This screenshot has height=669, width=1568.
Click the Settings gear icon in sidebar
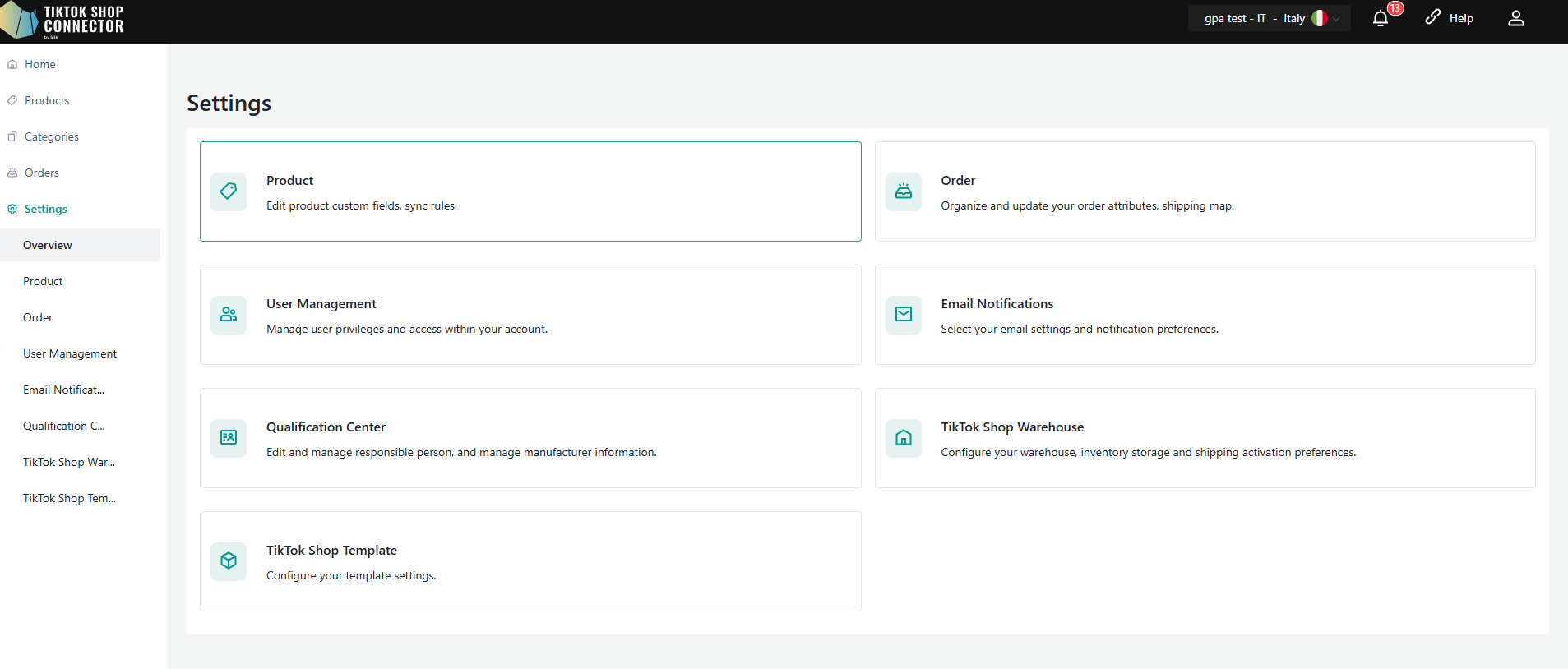(12, 209)
